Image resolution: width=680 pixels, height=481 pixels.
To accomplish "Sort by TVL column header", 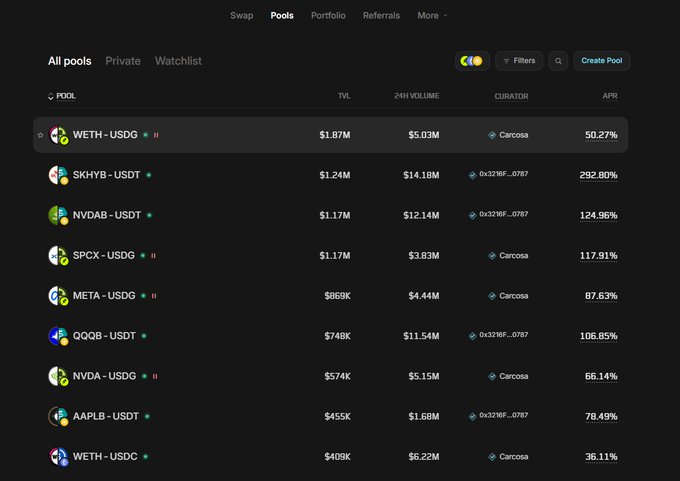I will pos(344,96).
